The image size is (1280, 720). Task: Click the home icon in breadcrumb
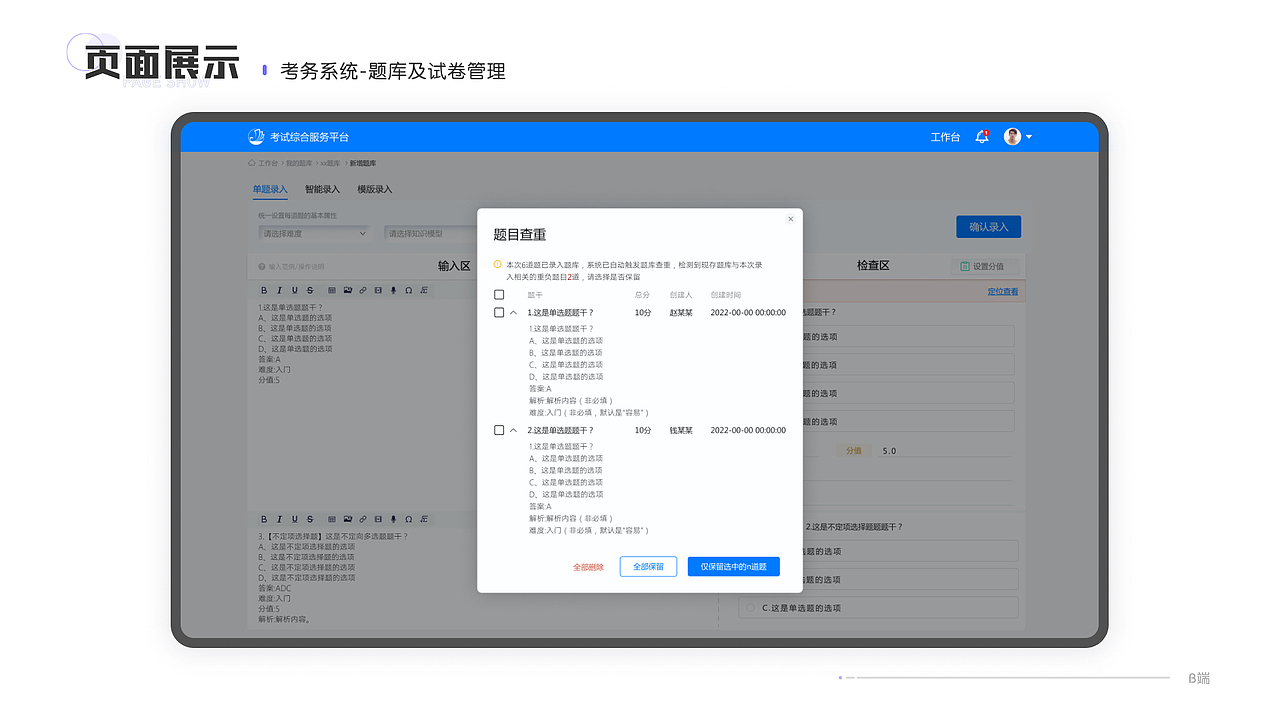(252, 163)
